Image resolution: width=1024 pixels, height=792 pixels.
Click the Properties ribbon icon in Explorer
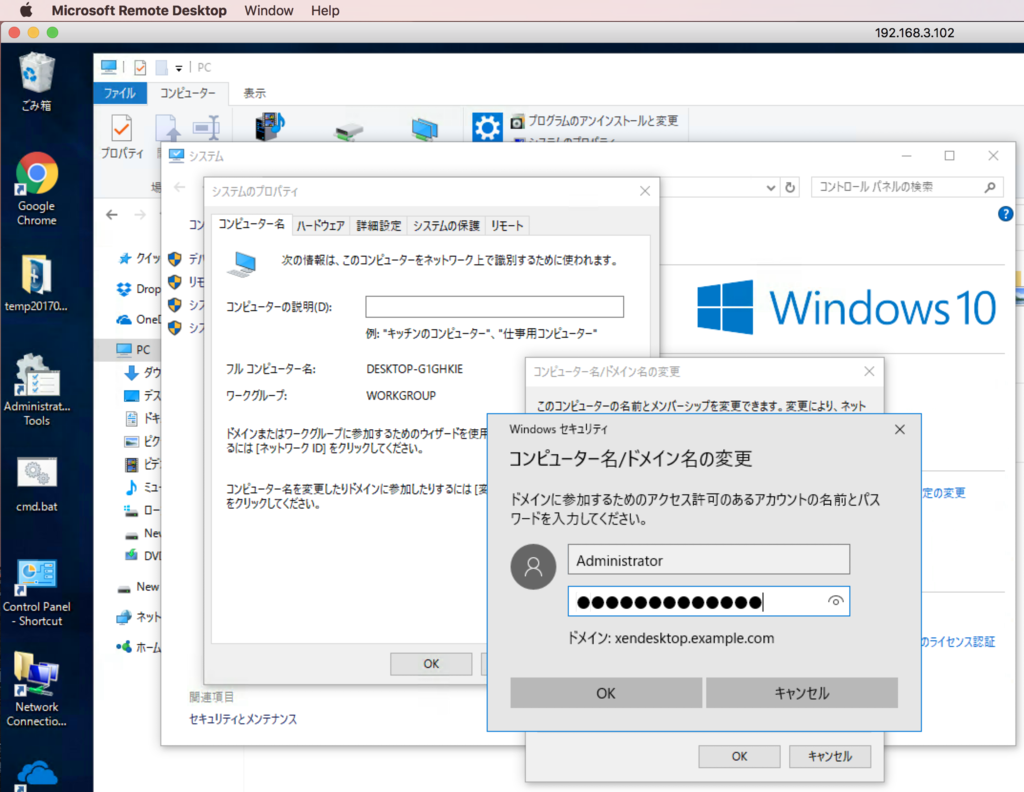(x=121, y=136)
